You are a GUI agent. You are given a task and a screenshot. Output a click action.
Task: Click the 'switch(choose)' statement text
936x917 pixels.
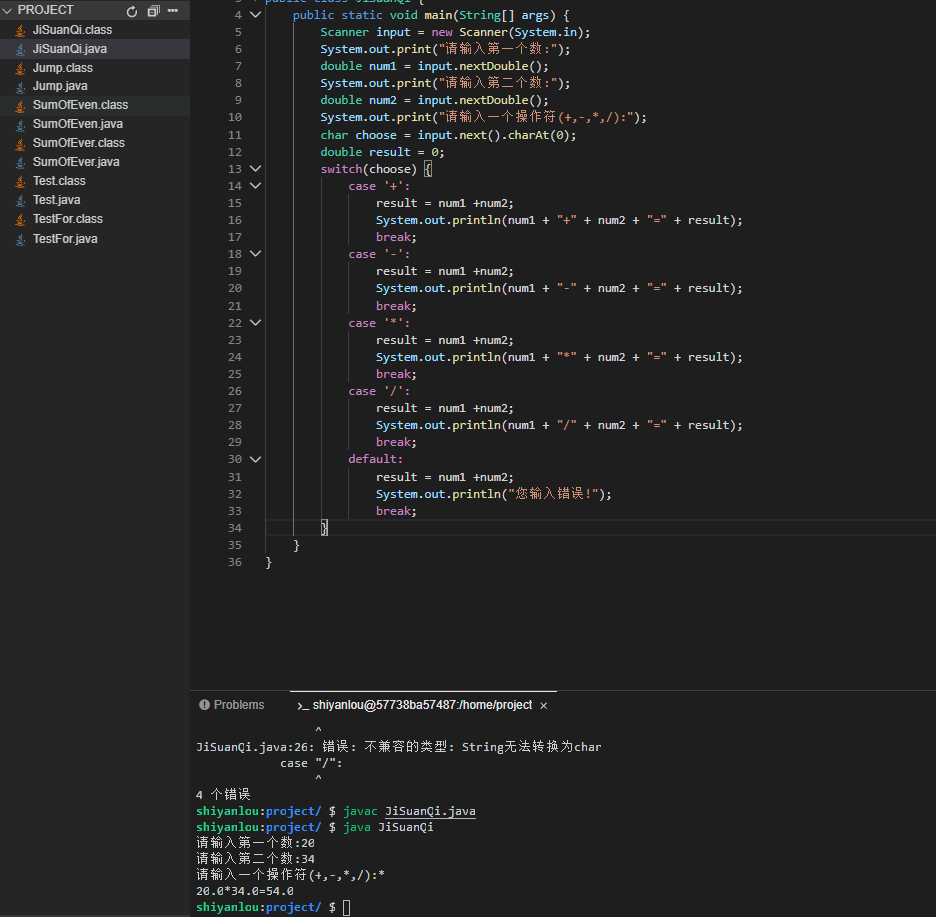pos(368,169)
